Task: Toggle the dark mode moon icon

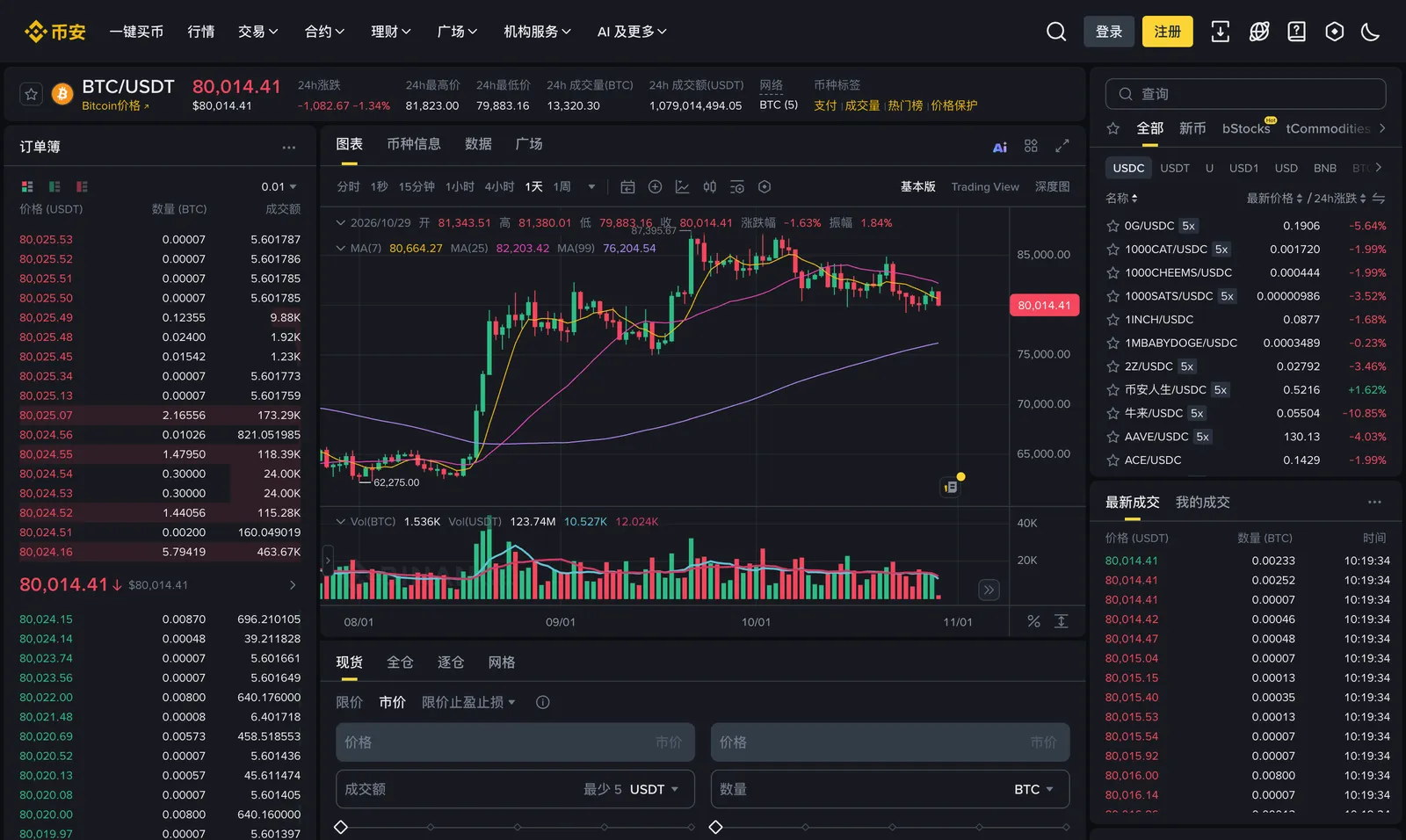Action: click(x=1370, y=32)
